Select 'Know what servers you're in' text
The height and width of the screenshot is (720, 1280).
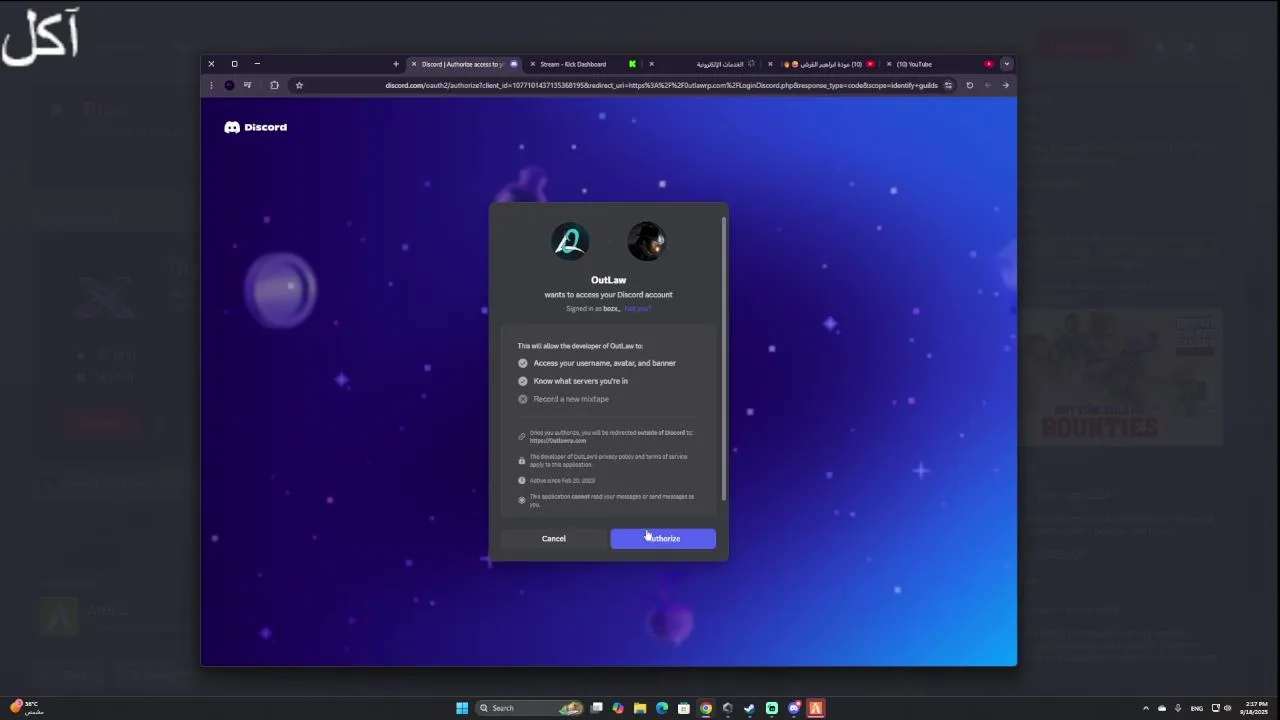point(581,381)
